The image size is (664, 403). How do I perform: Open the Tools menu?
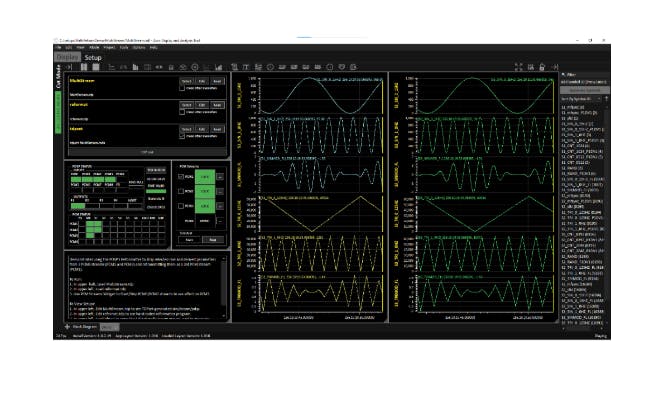pyautogui.click(x=124, y=47)
